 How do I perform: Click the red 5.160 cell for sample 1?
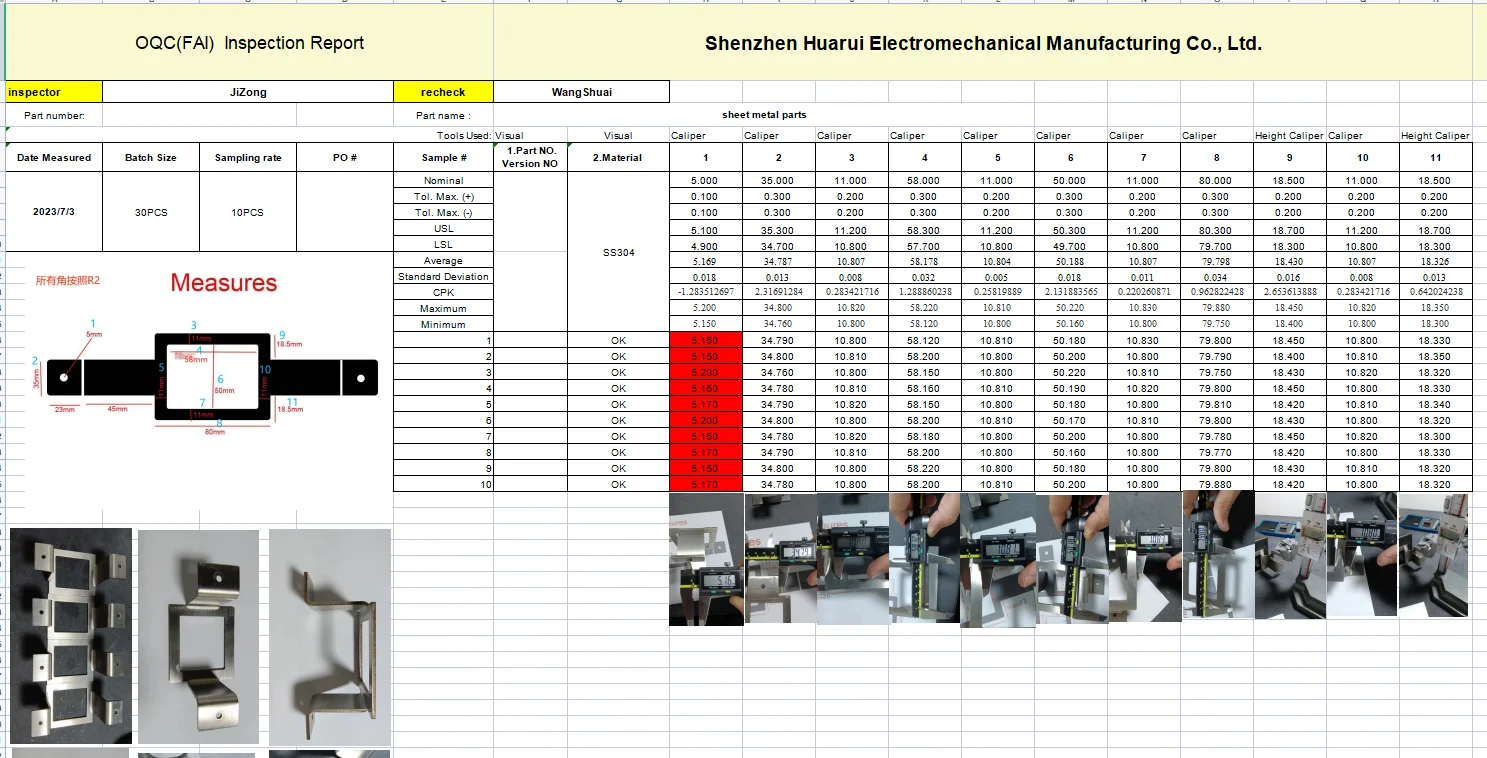(705, 341)
